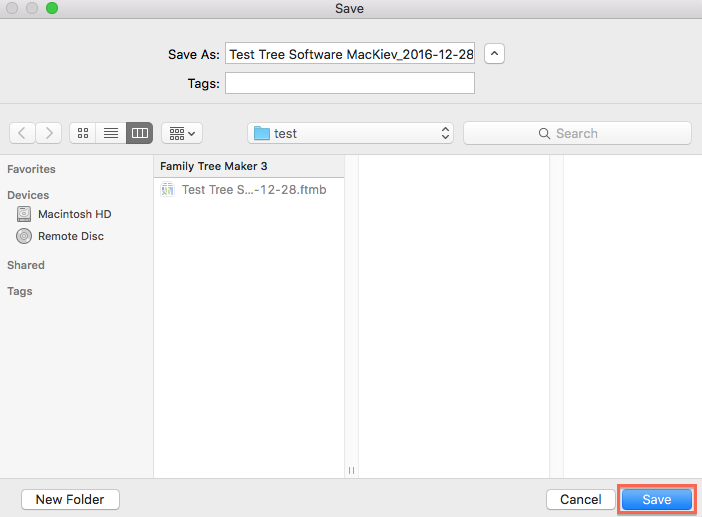
Task: Click the Search field
Action: 577,133
